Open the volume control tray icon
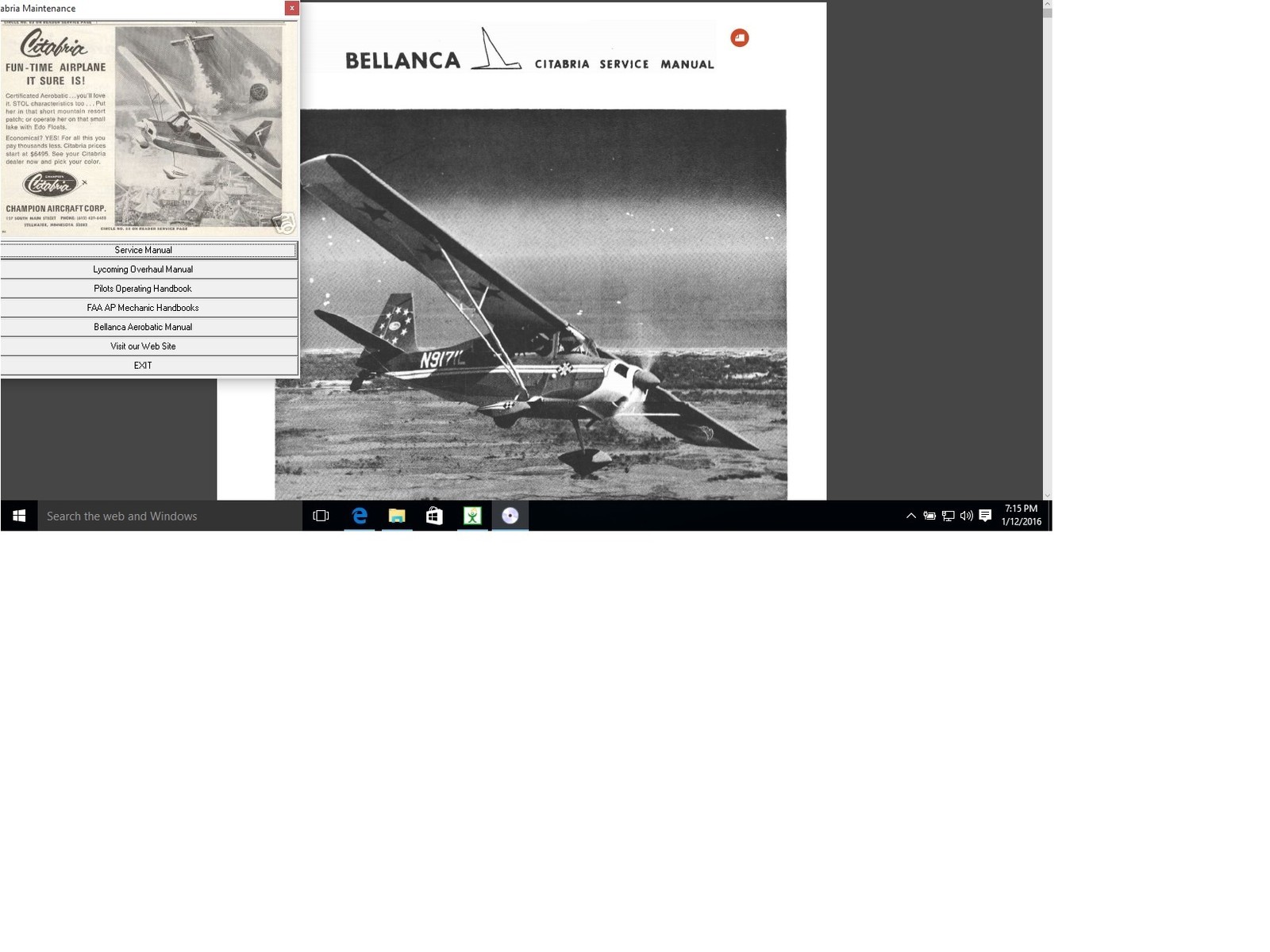The image size is (1270, 952). tap(966, 516)
